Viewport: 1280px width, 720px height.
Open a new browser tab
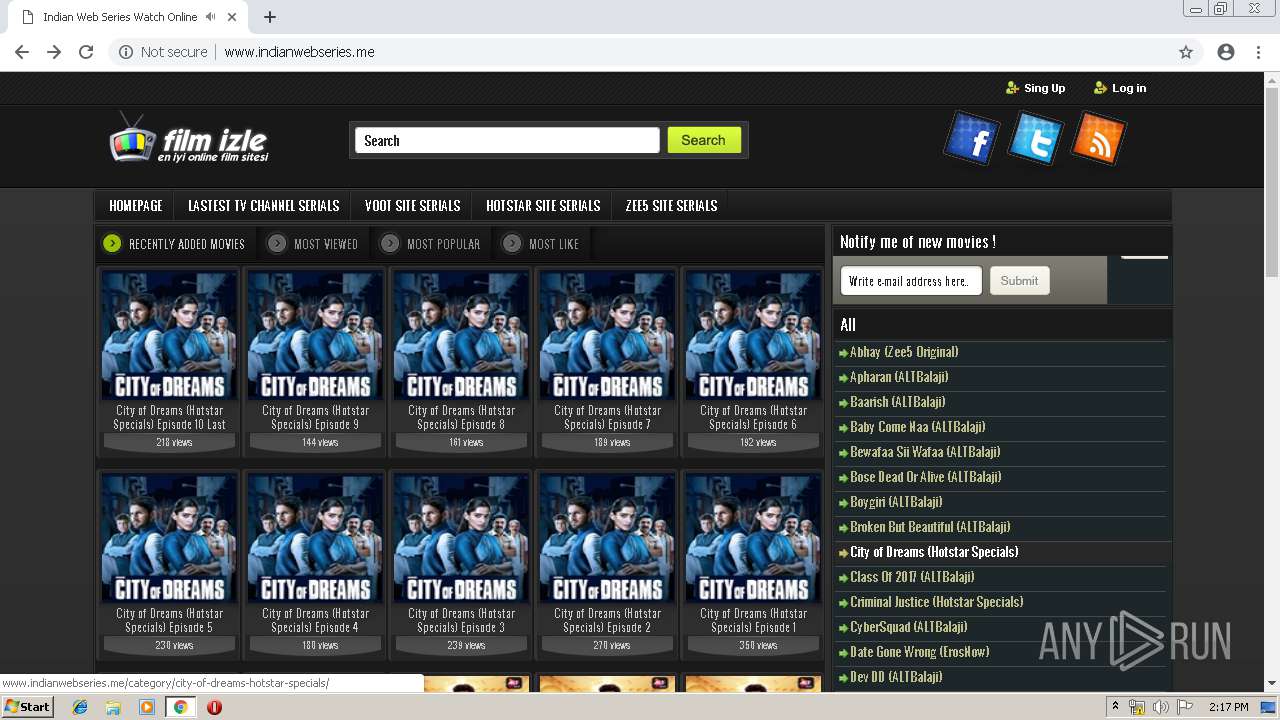coord(270,17)
